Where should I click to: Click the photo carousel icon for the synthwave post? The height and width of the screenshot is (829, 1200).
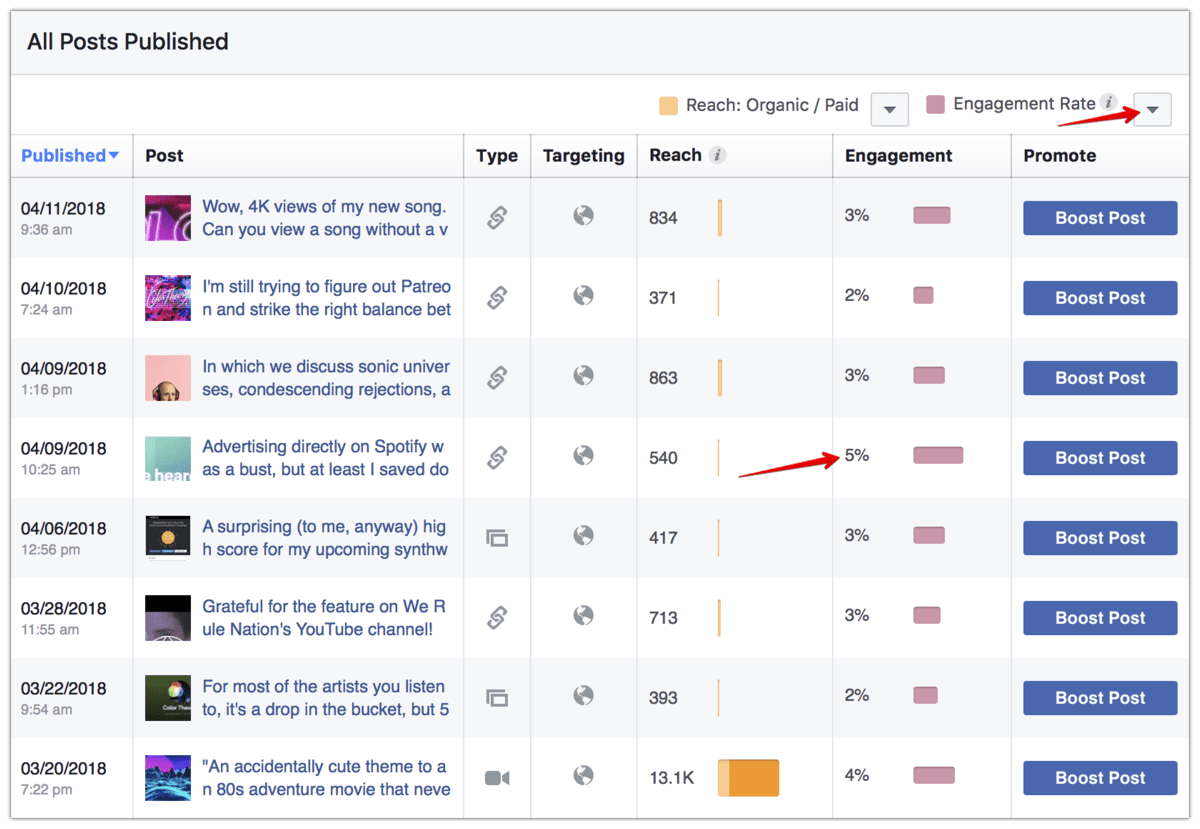click(x=496, y=537)
